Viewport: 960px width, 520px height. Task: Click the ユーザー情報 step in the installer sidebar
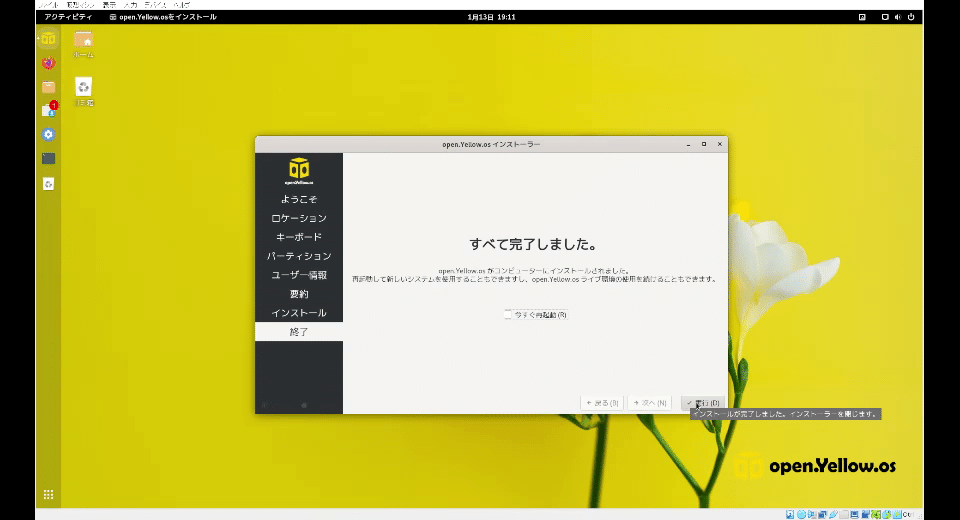pos(299,275)
